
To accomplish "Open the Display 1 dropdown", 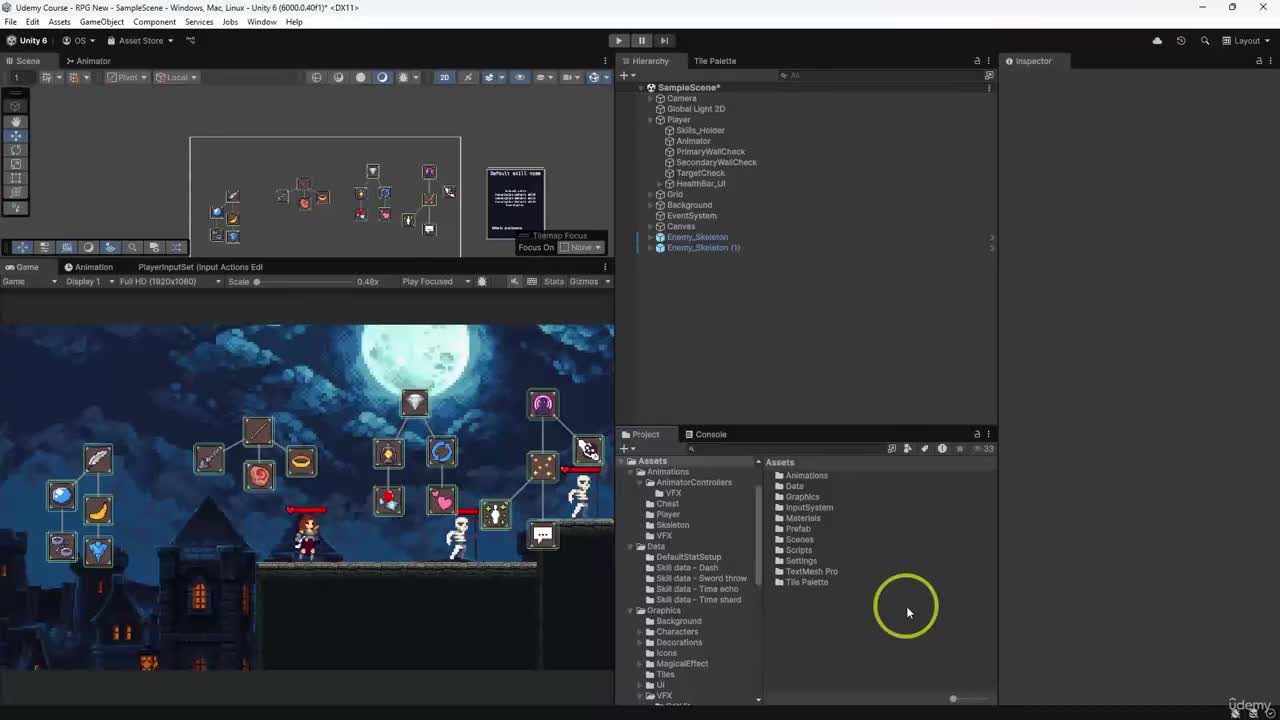I will click(x=88, y=282).
